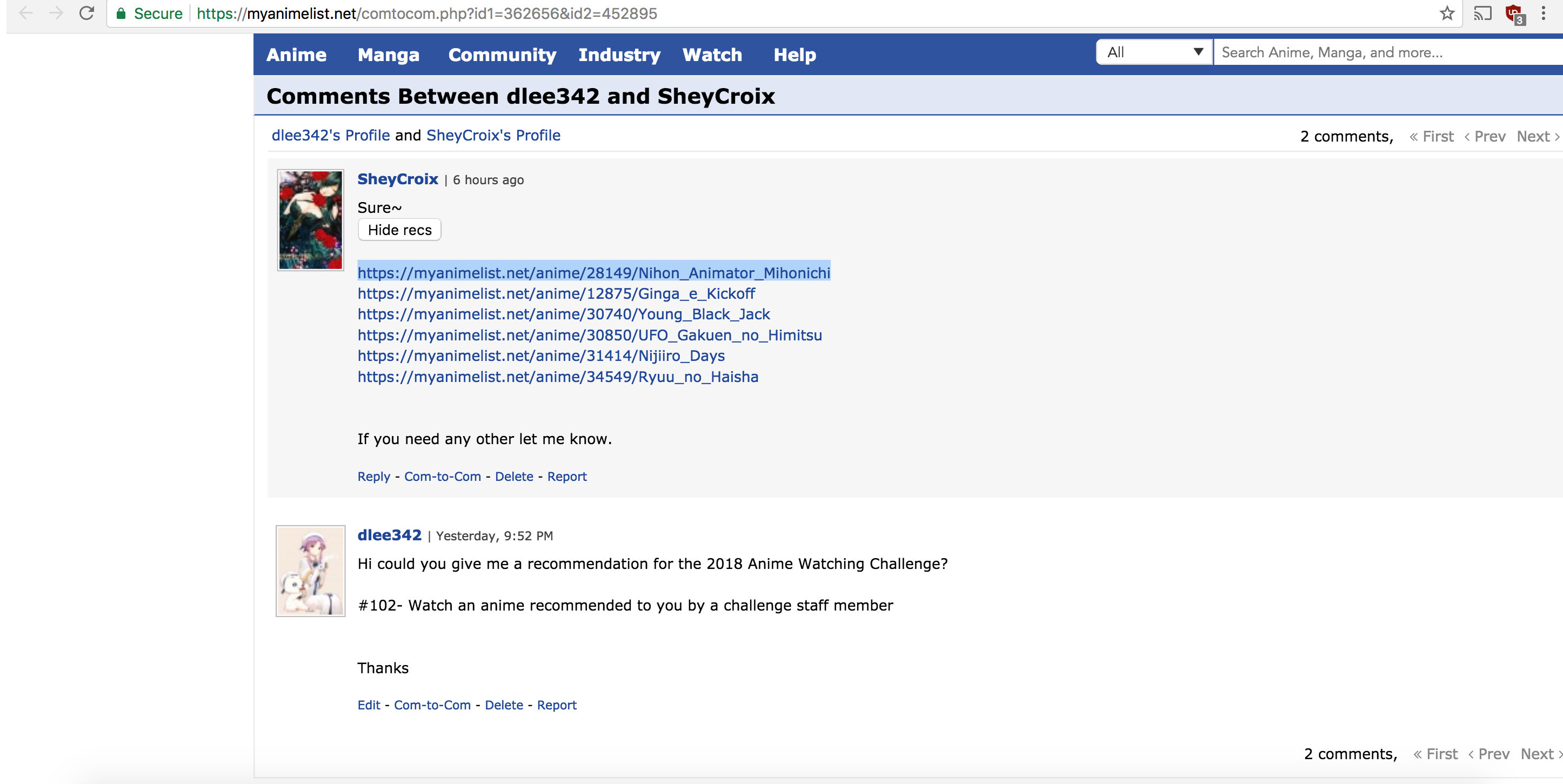Click the '6 hours ago' timestamp text

pos(488,180)
